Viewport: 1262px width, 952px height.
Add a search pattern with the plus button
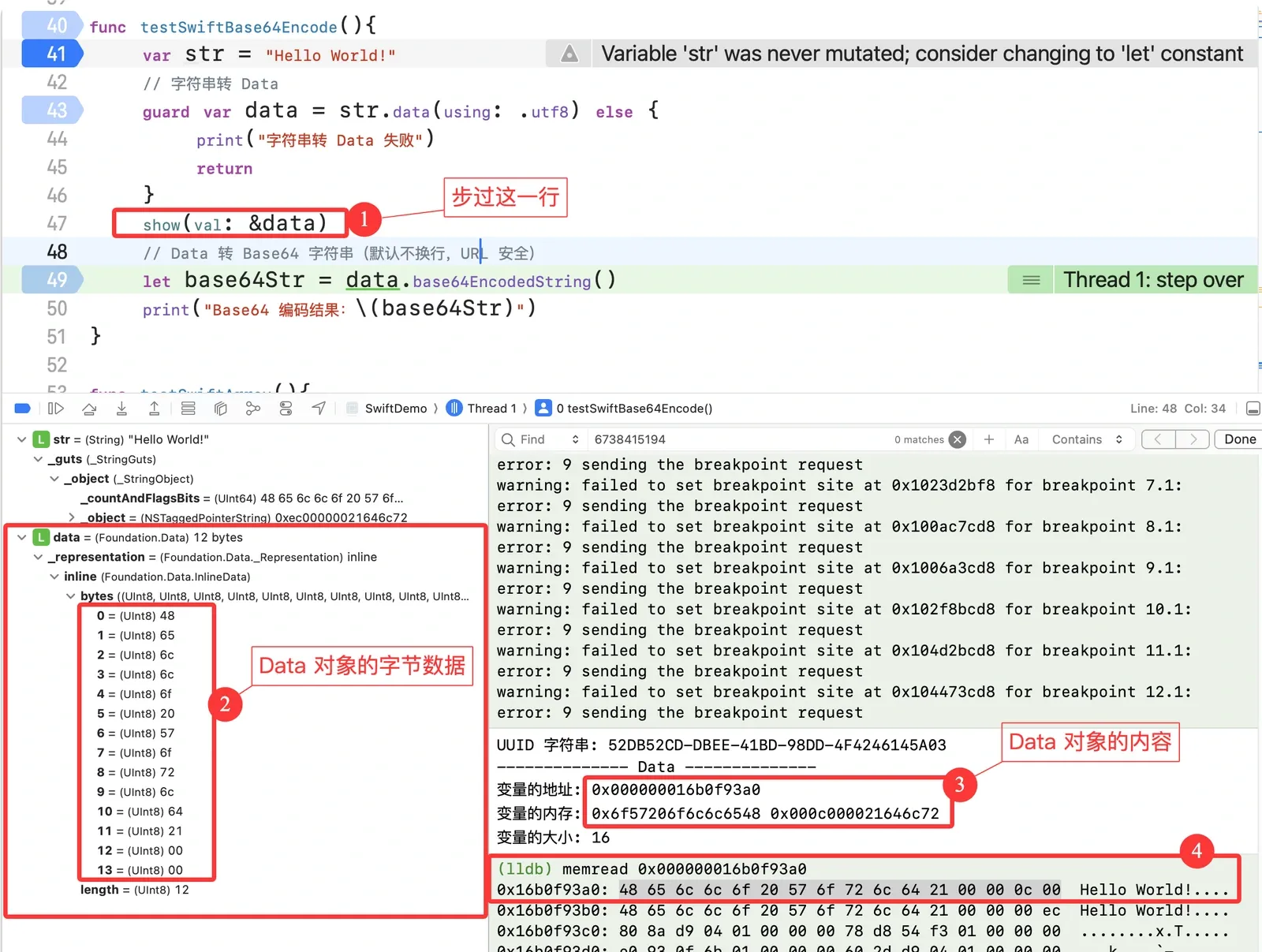pyautogui.click(x=989, y=439)
